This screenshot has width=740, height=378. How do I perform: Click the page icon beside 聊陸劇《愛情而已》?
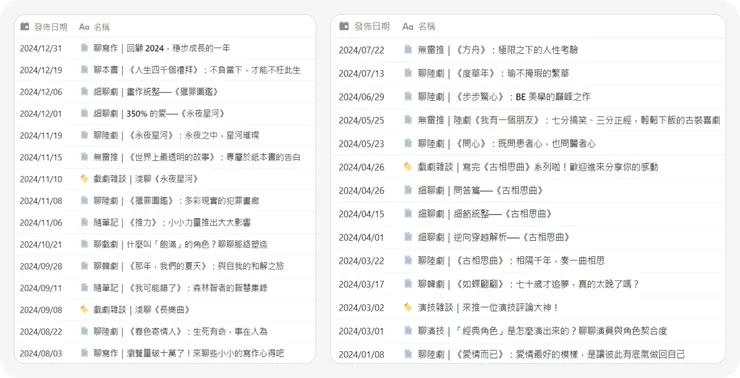coord(408,353)
